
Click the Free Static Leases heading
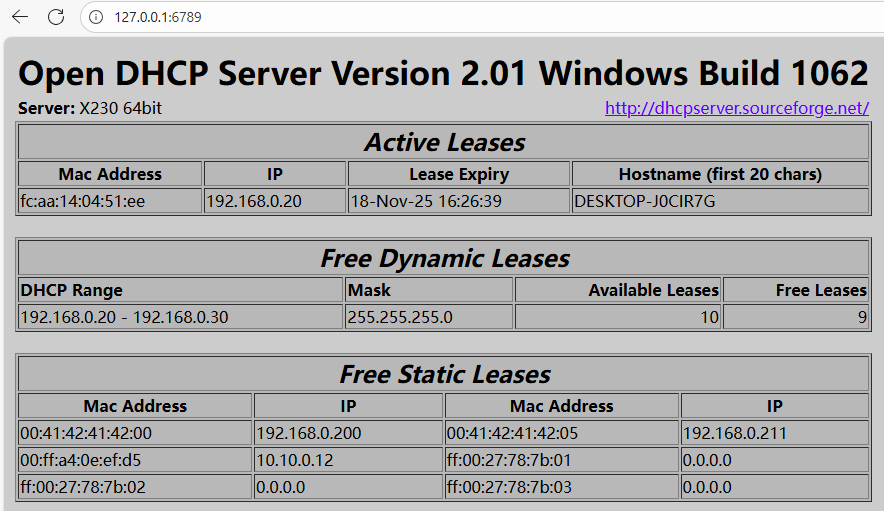point(444,374)
